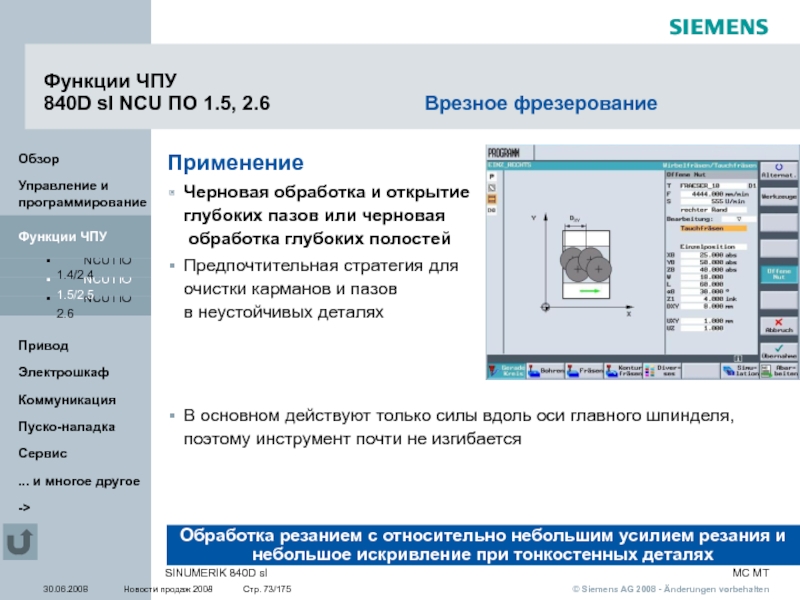The image size is (800, 600).
Task: Select the Bohren softkey
Action: pyautogui.click(x=546, y=371)
